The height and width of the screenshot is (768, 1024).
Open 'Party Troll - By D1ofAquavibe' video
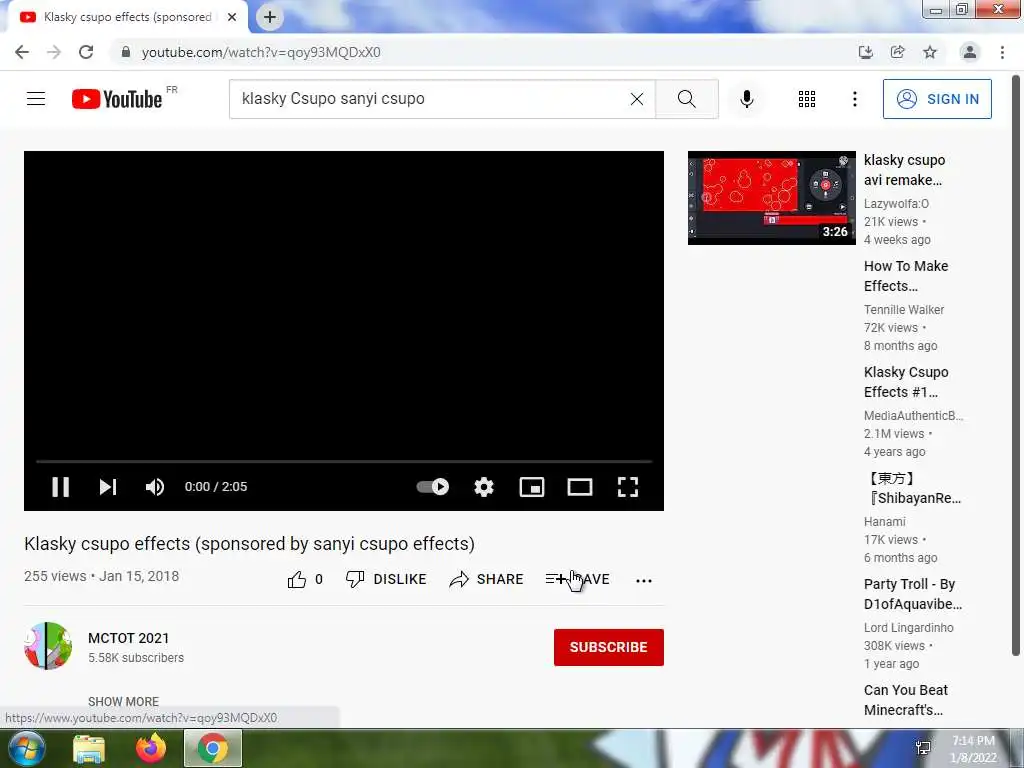point(912,594)
